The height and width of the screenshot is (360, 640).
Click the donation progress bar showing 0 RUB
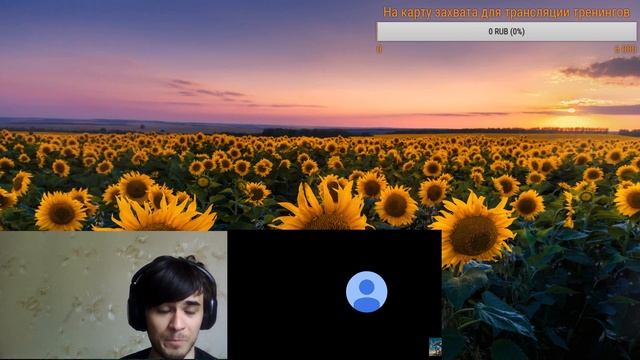point(506,31)
